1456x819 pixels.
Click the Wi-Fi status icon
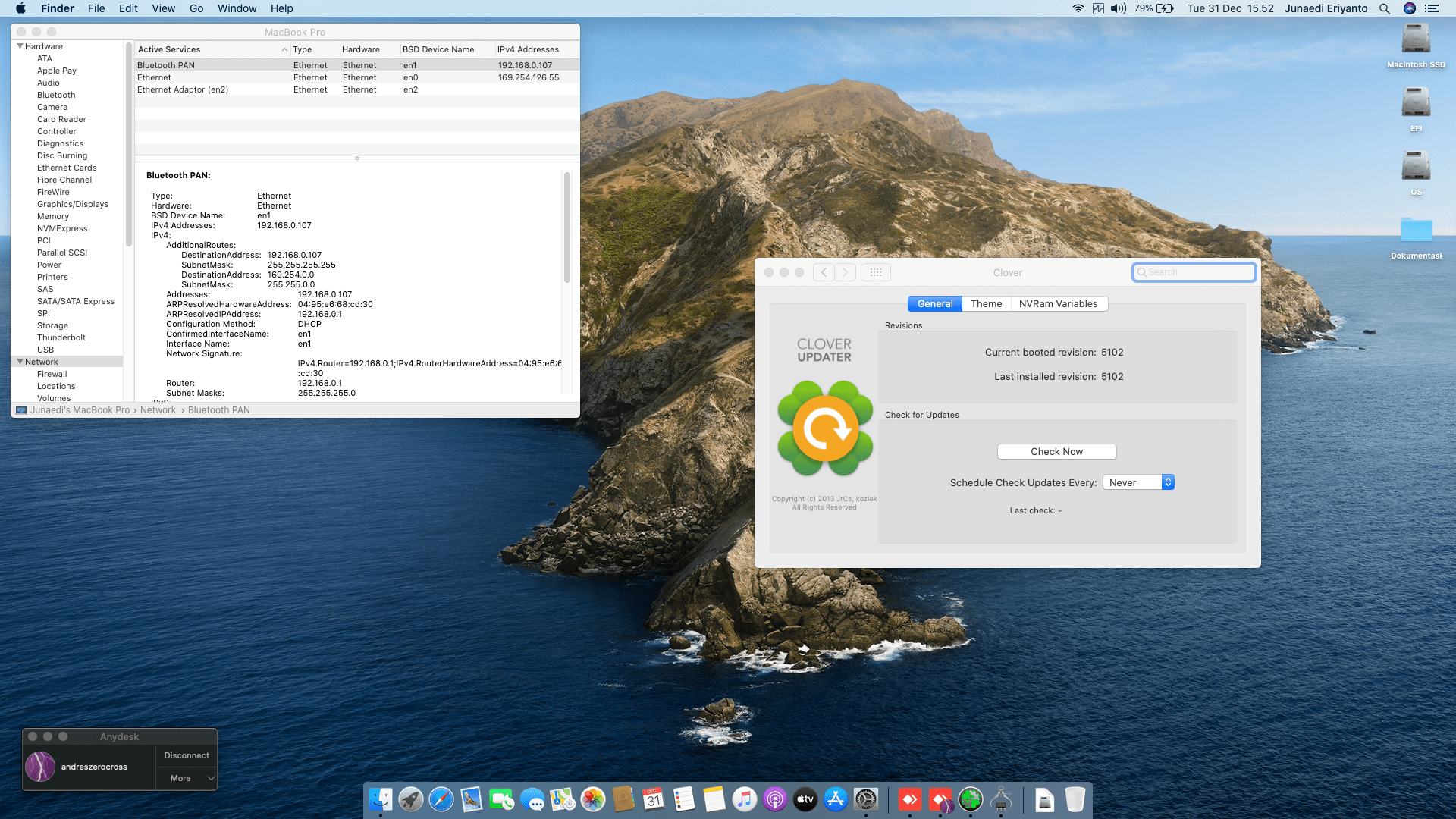pos(1078,8)
